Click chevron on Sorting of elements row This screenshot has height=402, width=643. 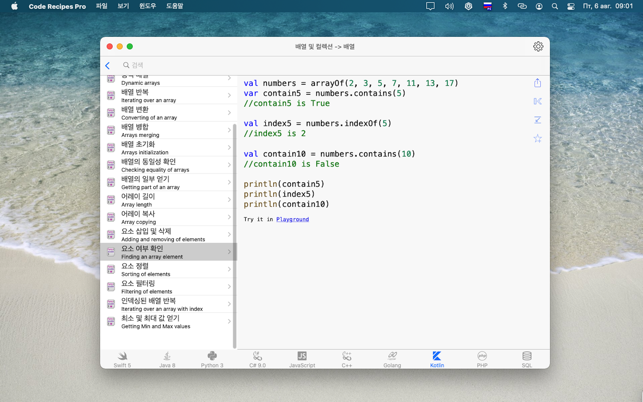(x=229, y=269)
